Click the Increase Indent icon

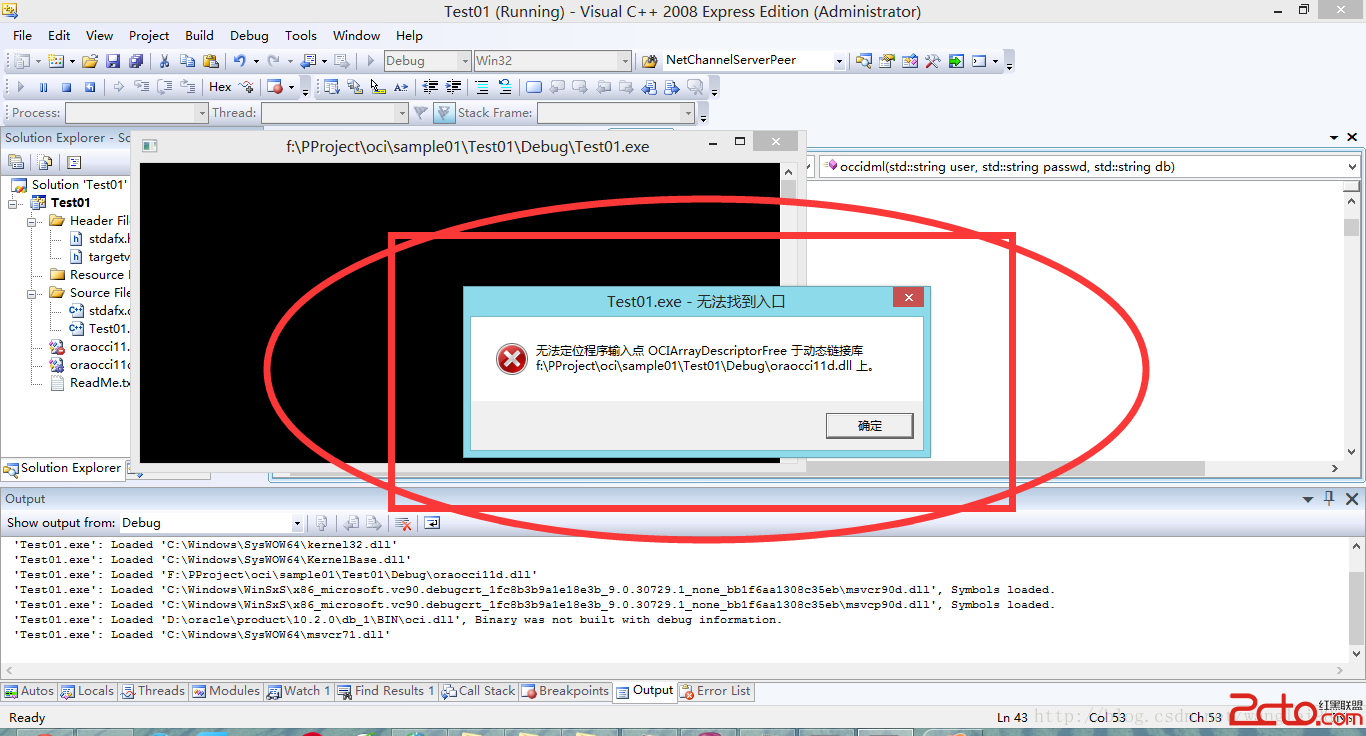[x=454, y=87]
